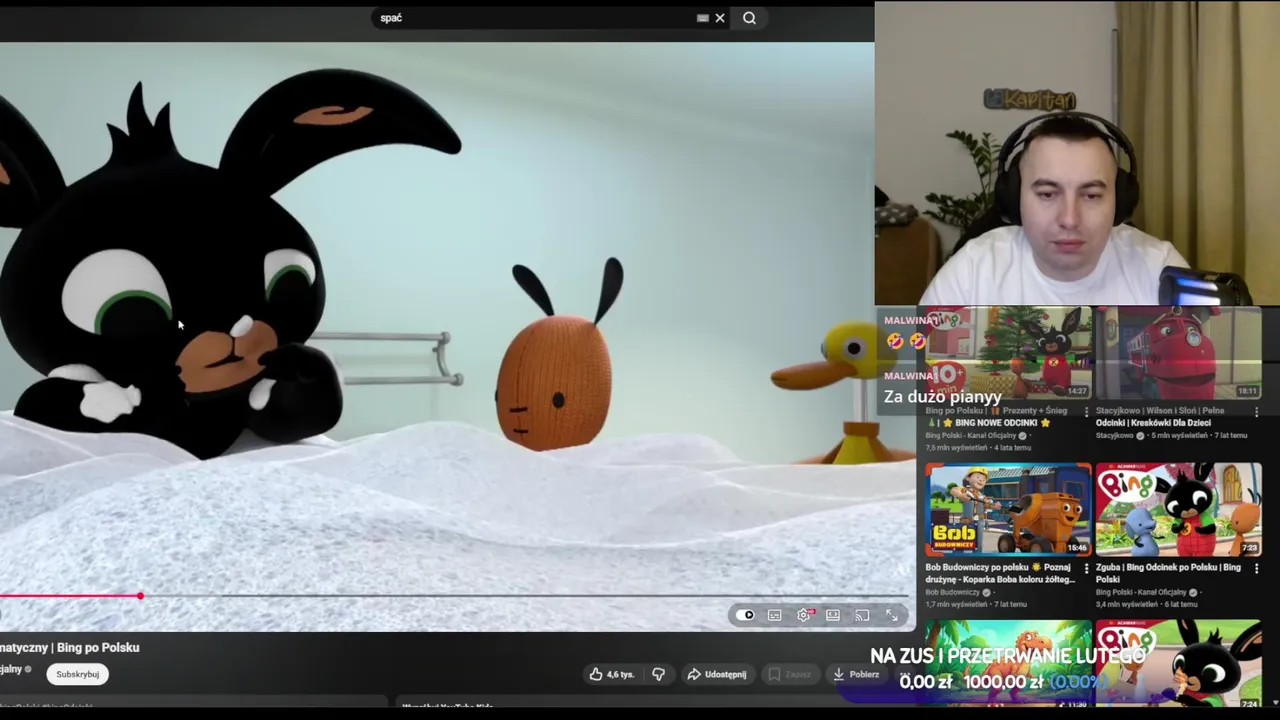This screenshot has width=1280, height=720.
Task: Open the Stacyjkowo red train thumbnail
Action: coord(1179,352)
